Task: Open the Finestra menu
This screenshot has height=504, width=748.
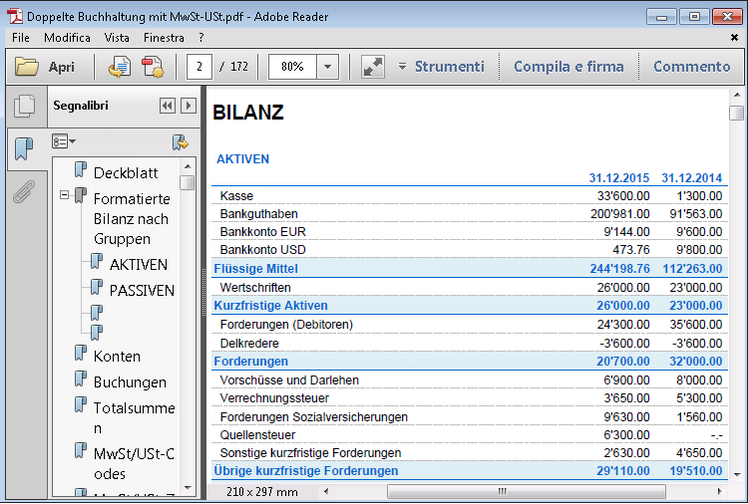Action: [x=164, y=38]
